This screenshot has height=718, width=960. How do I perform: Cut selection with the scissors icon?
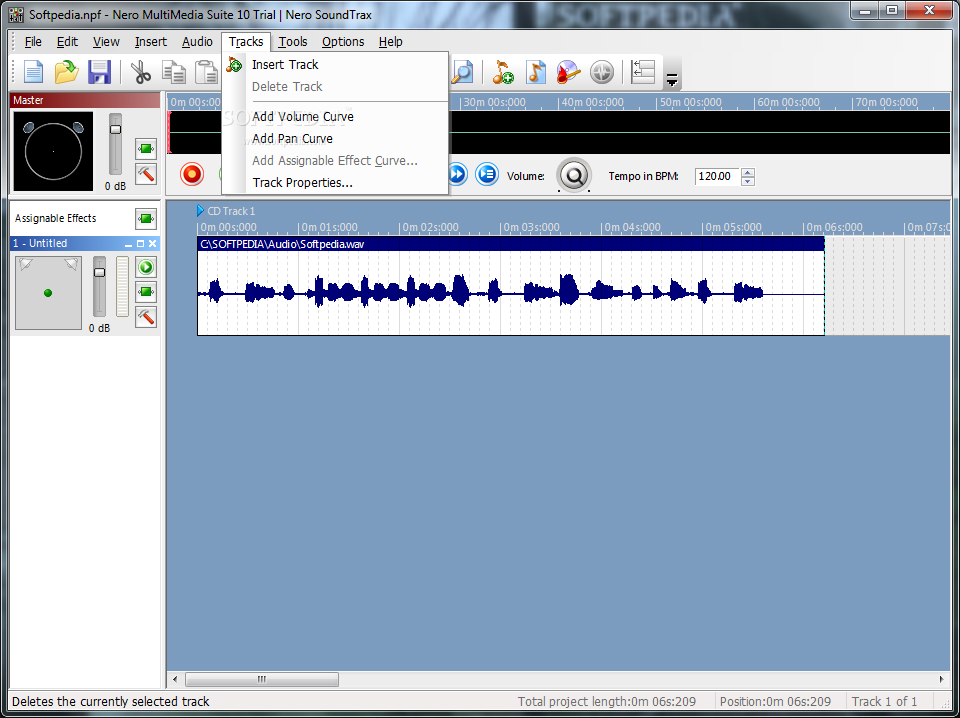click(141, 72)
